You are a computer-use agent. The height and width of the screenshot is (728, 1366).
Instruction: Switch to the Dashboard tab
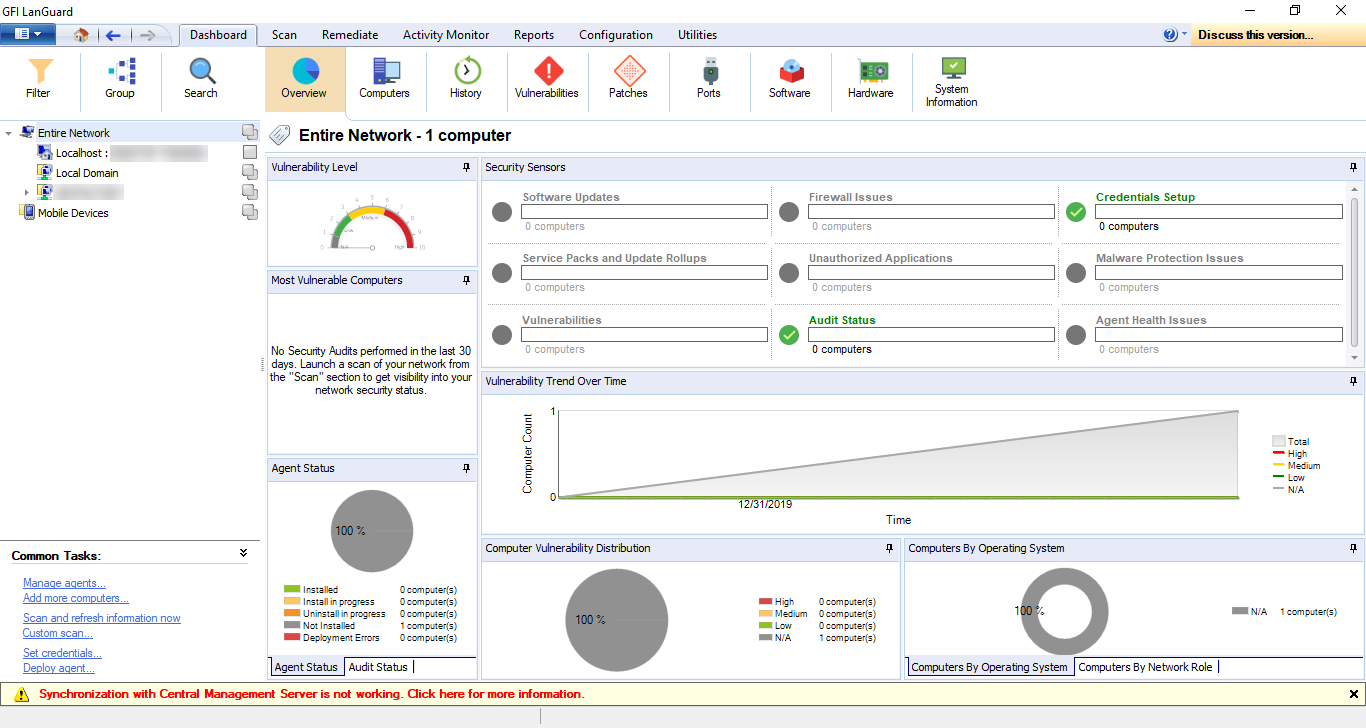pos(218,35)
